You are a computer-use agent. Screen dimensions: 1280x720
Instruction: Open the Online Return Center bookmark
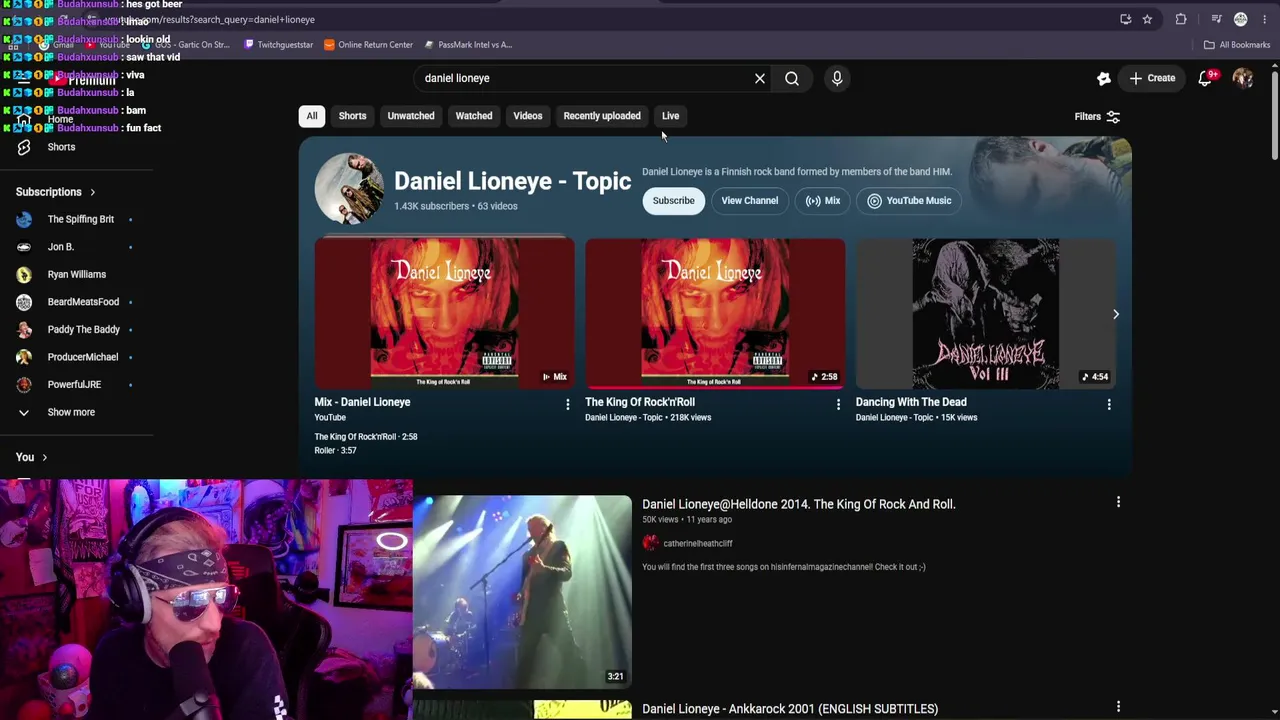point(368,45)
